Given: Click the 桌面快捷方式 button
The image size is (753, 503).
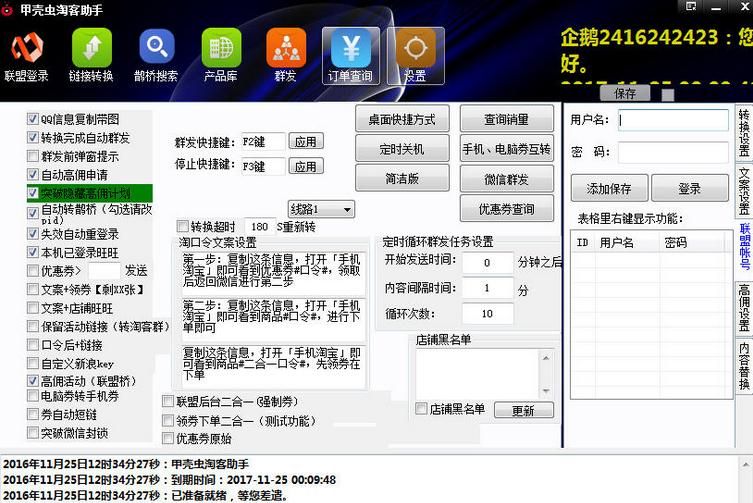Looking at the screenshot, I should click(402, 119).
